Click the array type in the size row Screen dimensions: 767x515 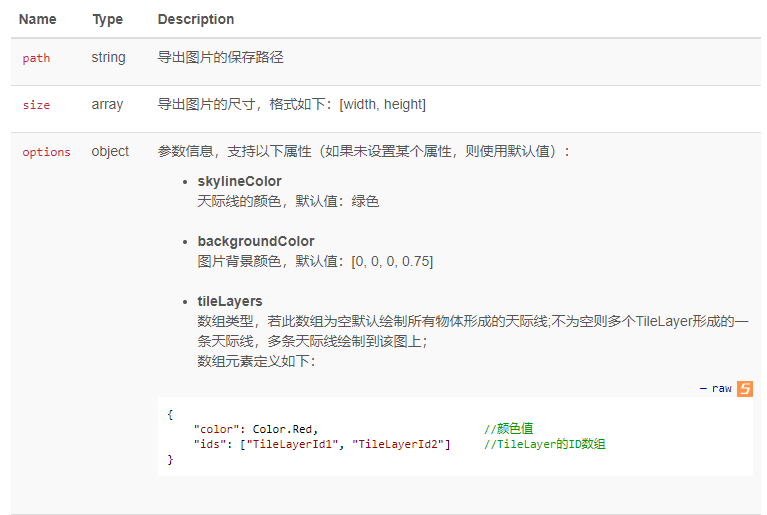coord(108,105)
